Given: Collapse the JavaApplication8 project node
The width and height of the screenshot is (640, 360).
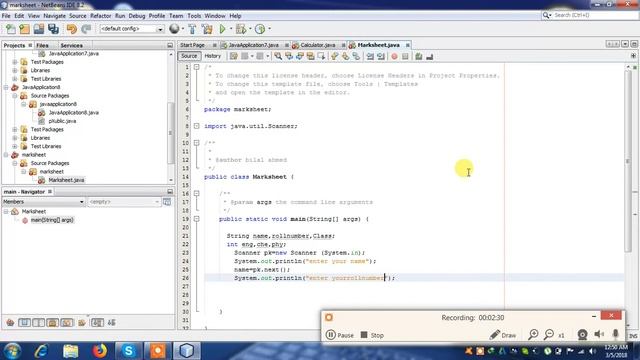Looking at the screenshot, I should [x=6, y=87].
